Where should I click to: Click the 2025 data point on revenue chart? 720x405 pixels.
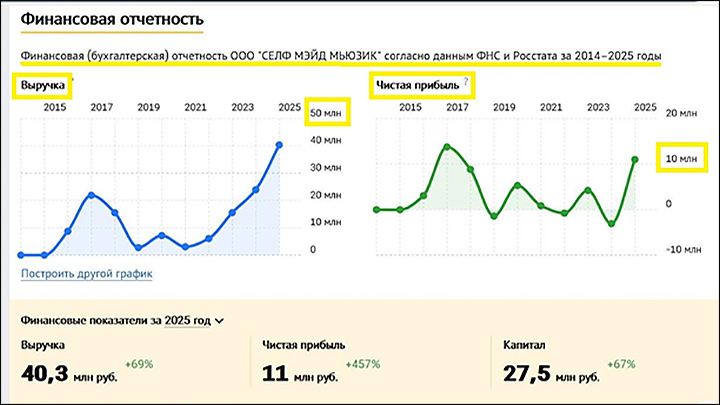pyautogui.click(x=279, y=145)
